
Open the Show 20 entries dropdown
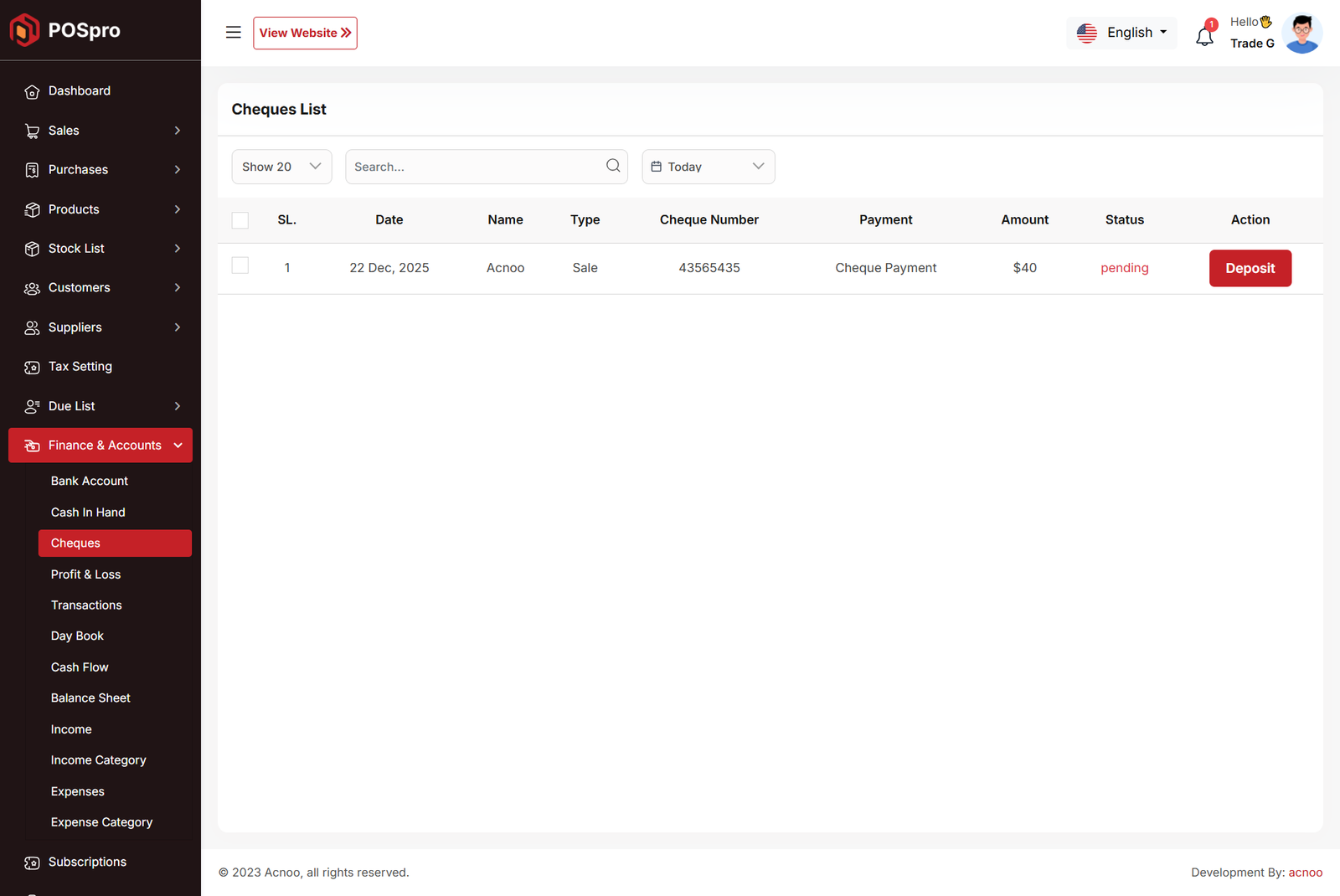point(281,167)
